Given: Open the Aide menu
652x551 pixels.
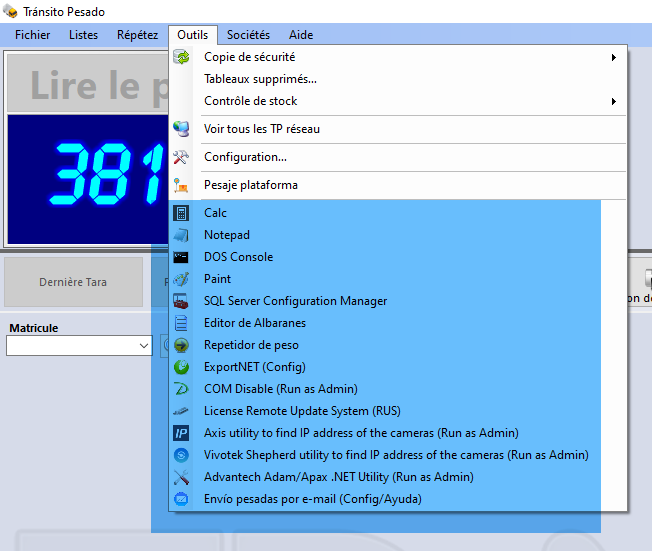Looking at the screenshot, I should pos(301,35).
